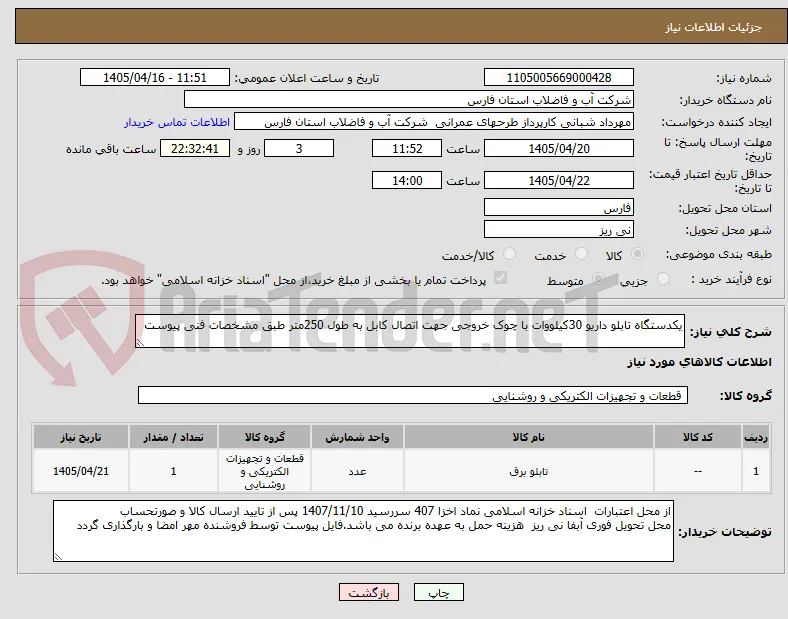Screen dimensions: 788x619
Task: Select the کالا/خدمت radio button
Action: coord(510,254)
